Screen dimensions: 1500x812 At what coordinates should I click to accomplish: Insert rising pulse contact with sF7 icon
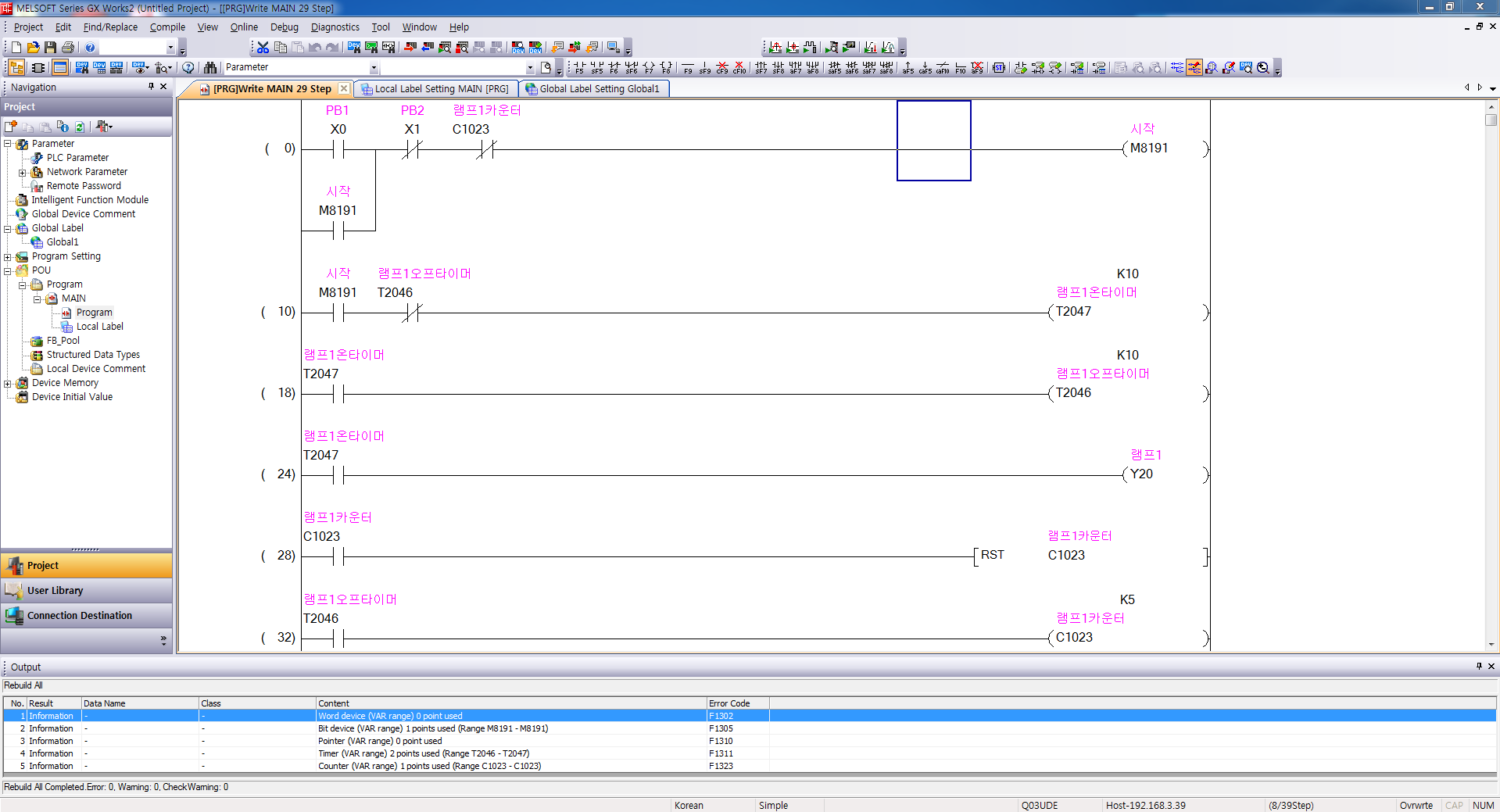[761, 68]
